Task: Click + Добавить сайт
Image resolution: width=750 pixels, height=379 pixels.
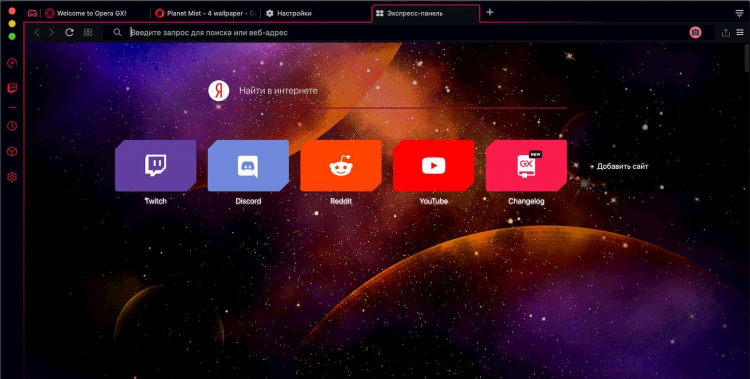Action: pos(619,167)
